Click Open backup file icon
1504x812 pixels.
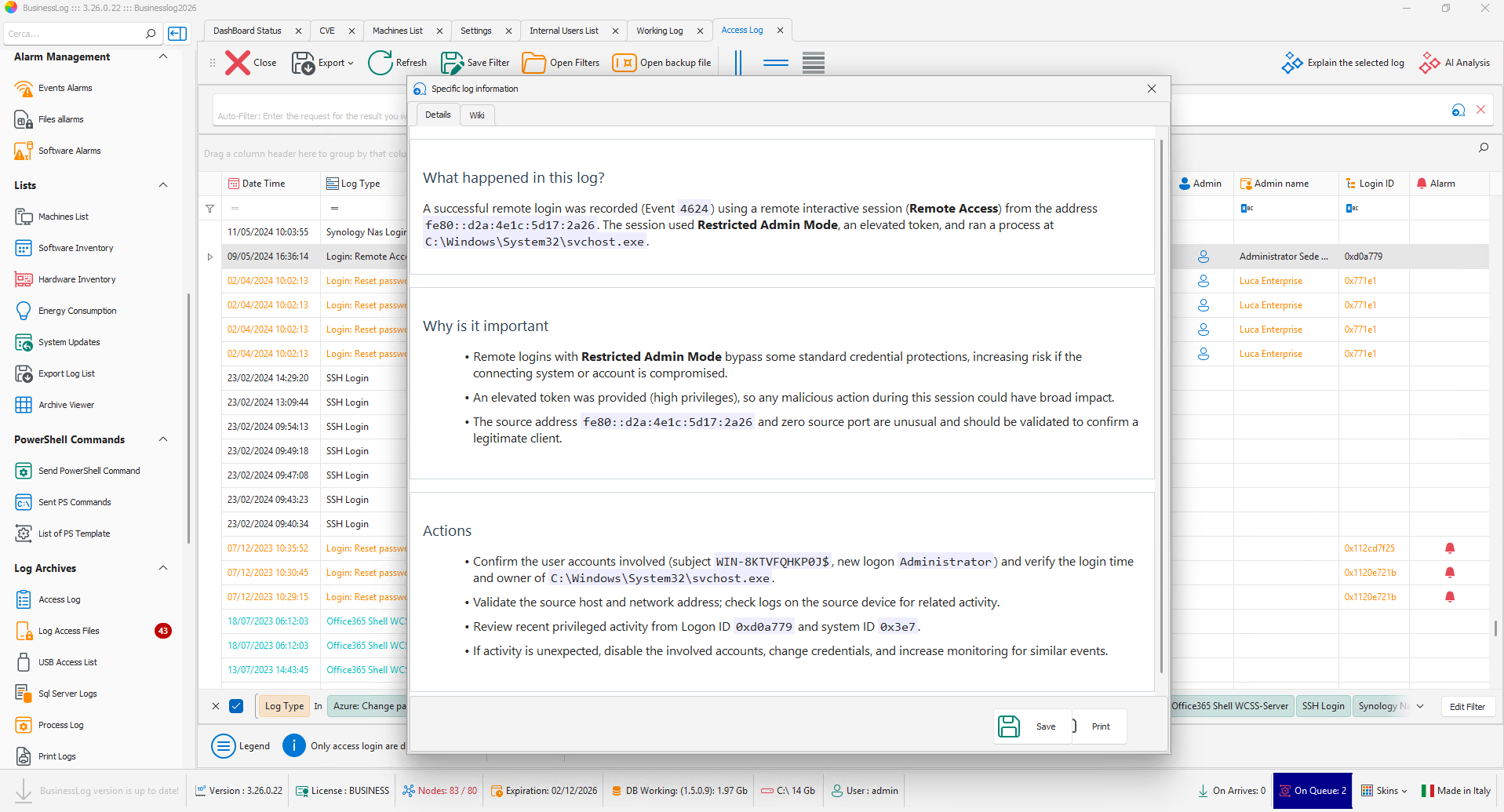625,63
